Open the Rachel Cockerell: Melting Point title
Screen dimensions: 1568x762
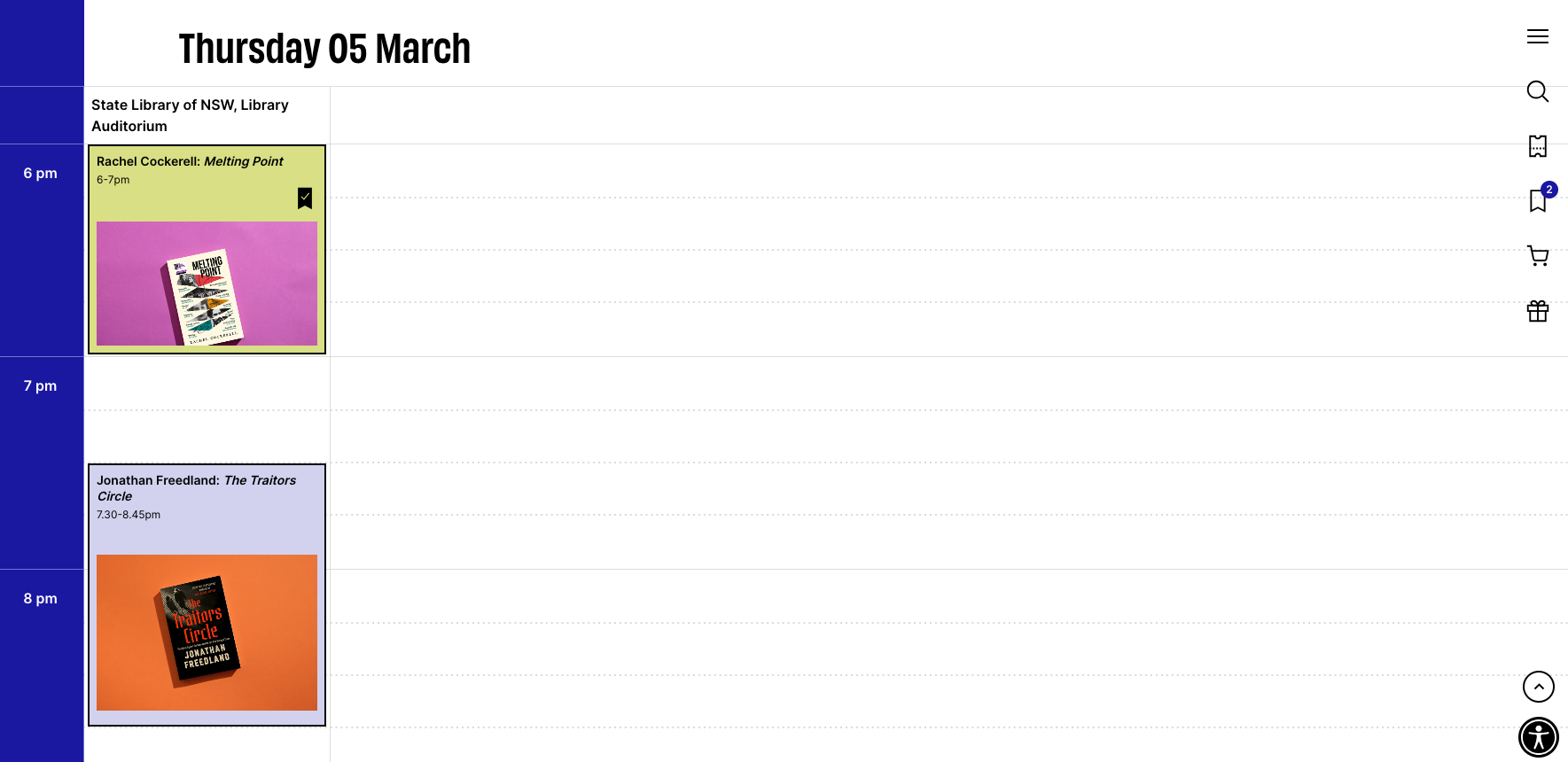tap(190, 161)
